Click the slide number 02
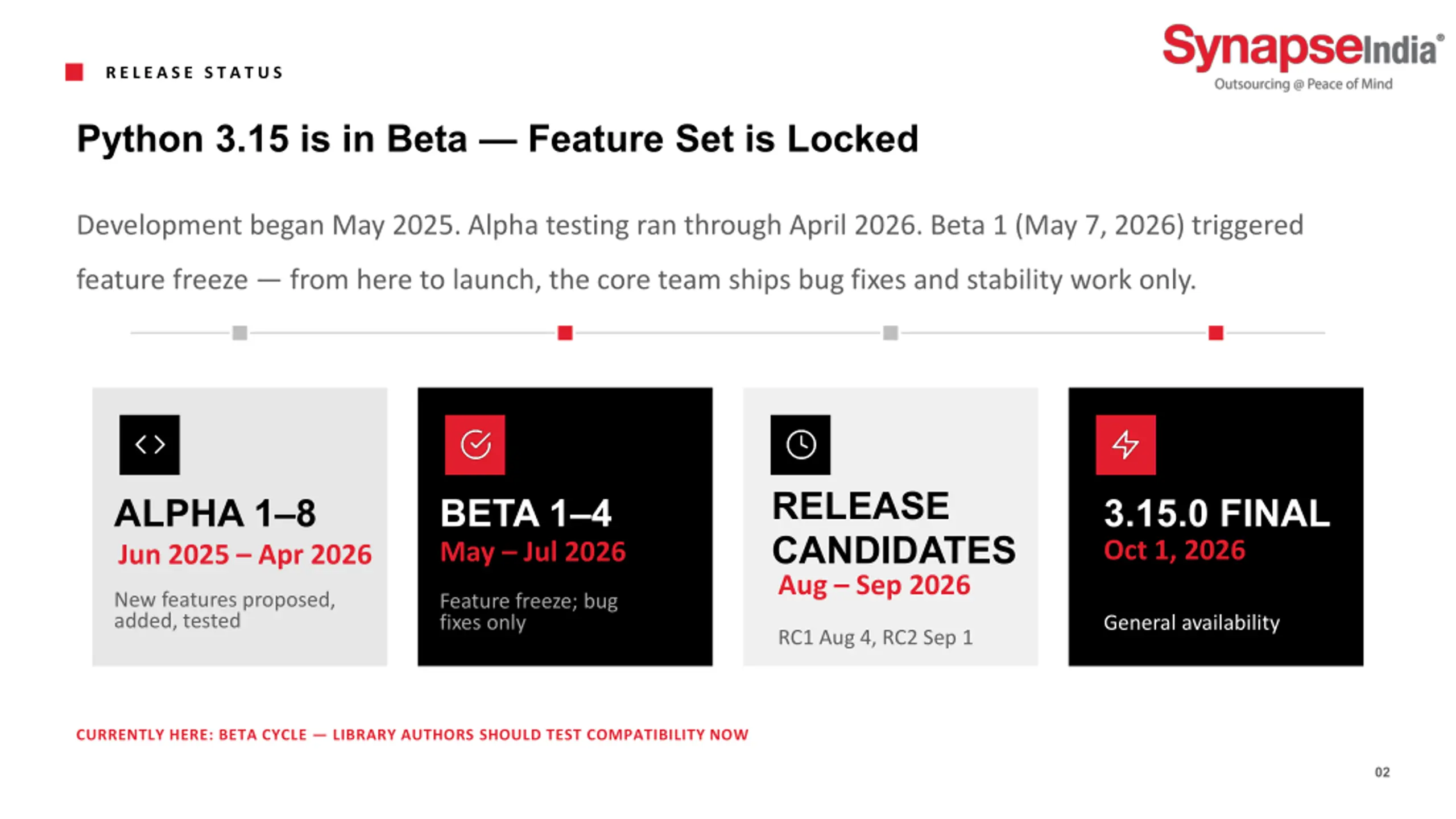The height and width of the screenshot is (819, 1456). click(1383, 772)
